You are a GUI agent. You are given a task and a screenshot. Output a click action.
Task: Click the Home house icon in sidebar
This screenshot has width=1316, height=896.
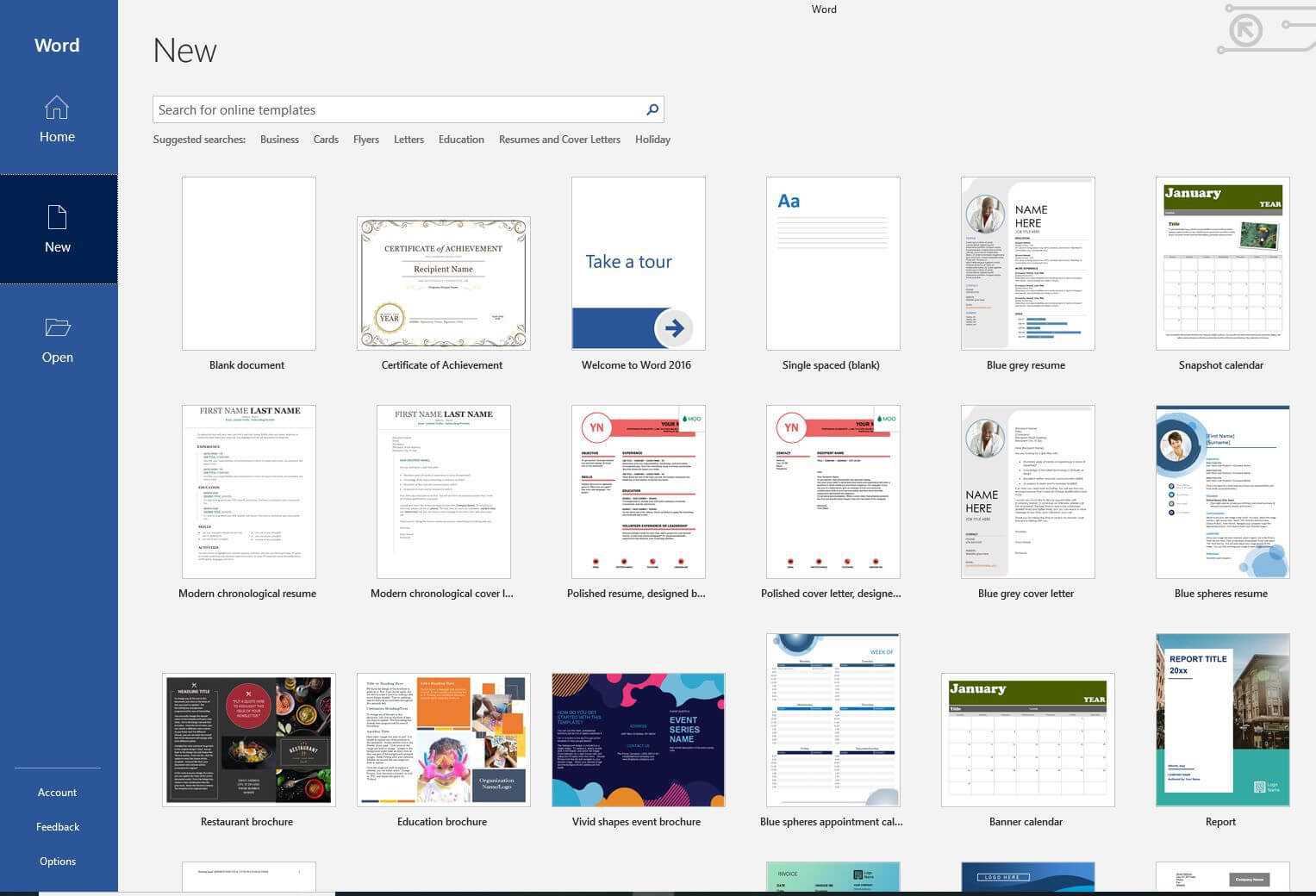pos(57,108)
